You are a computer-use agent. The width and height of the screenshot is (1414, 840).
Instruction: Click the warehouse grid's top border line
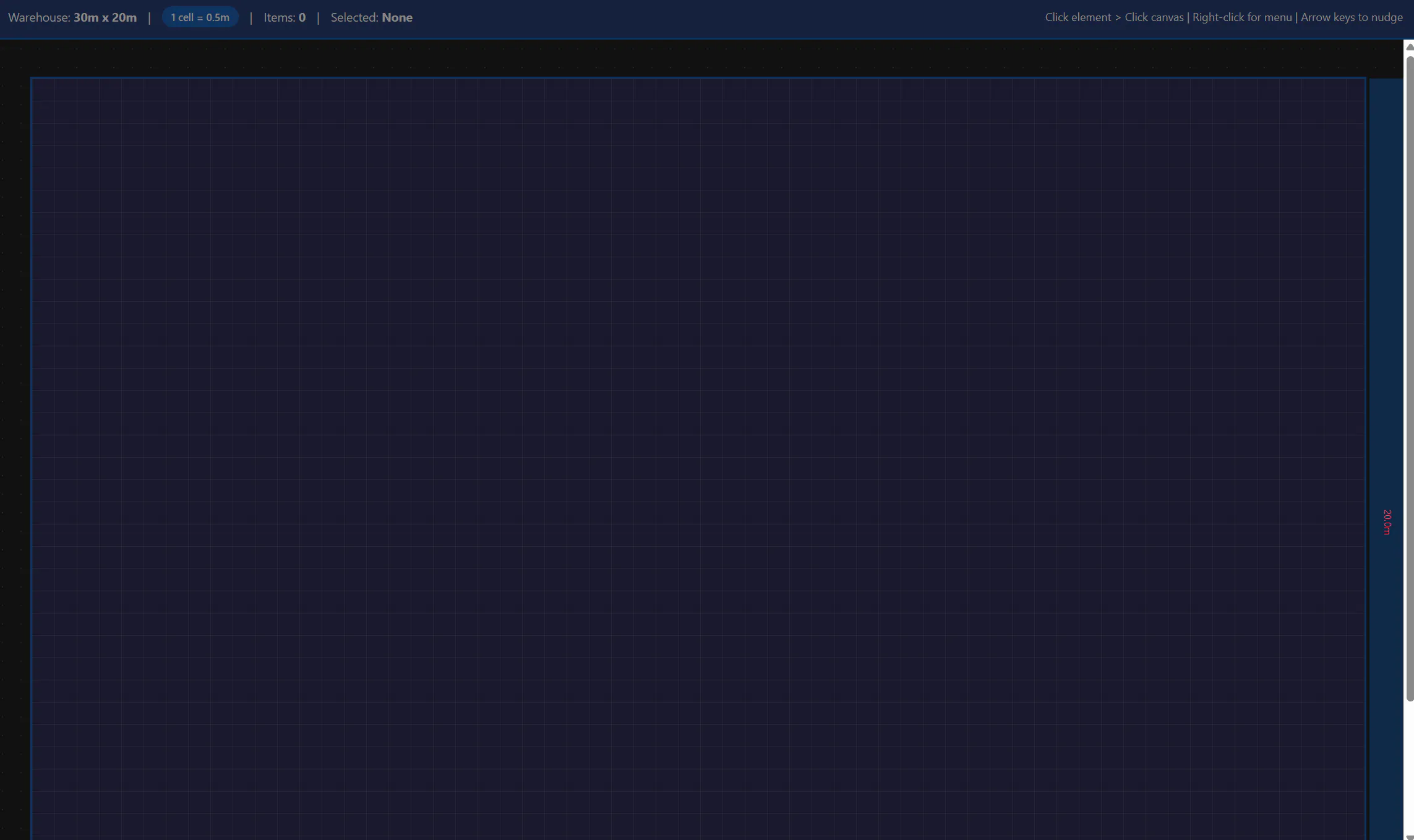698,78
